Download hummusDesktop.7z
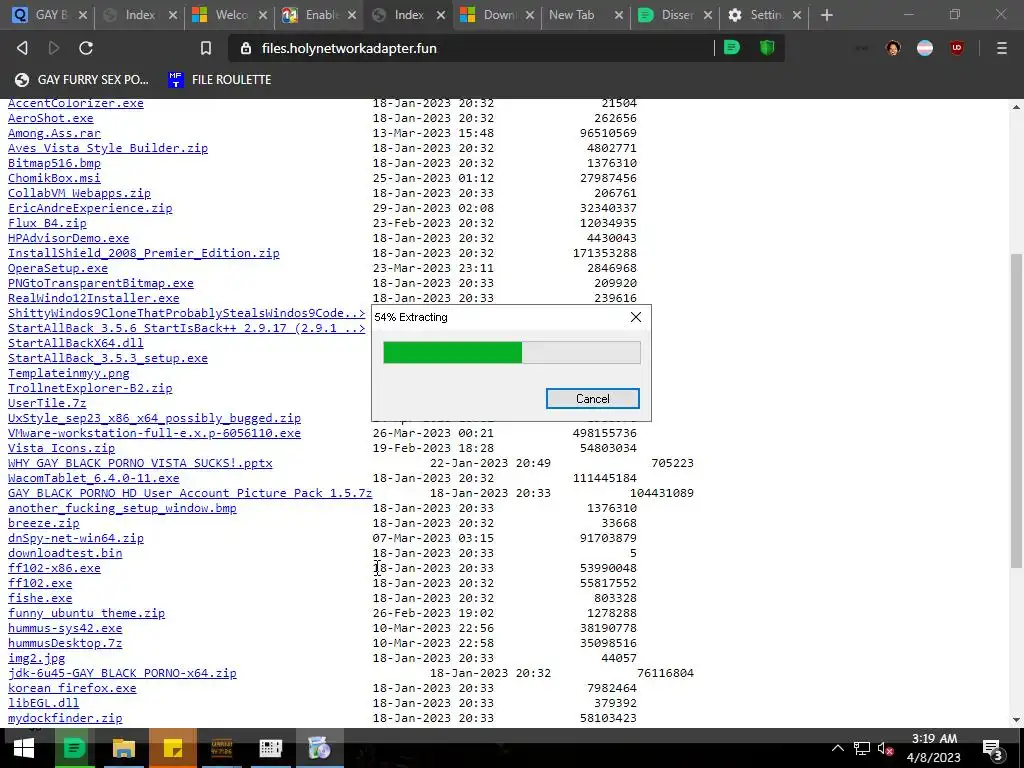This screenshot has width=1024, height=768. pos(65,644)
